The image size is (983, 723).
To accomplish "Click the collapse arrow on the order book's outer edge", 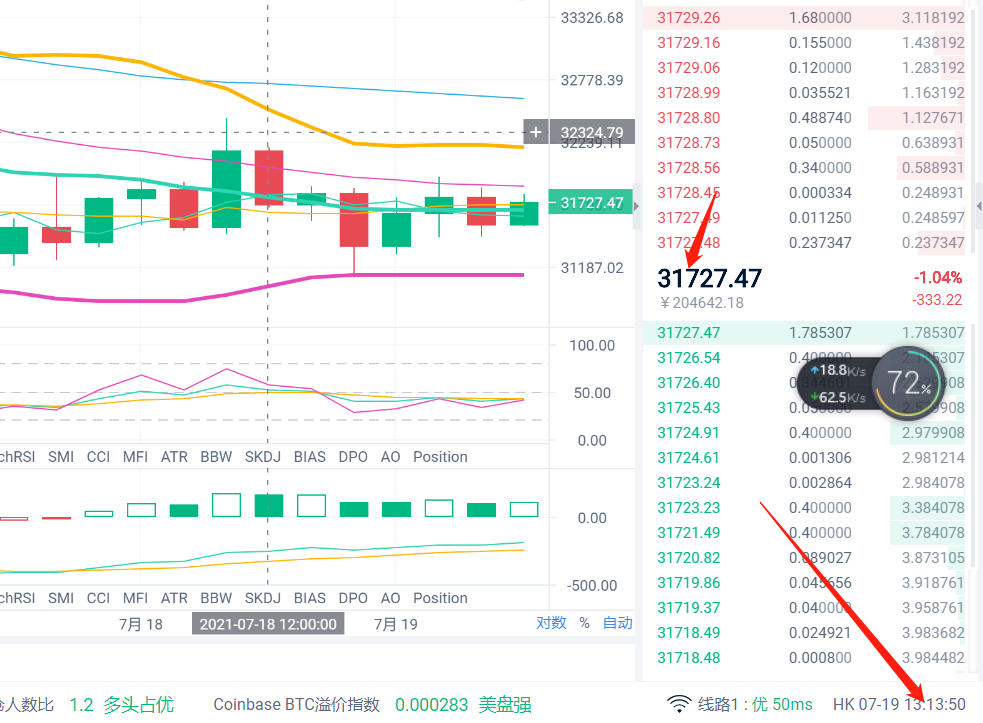I will 979,206.
